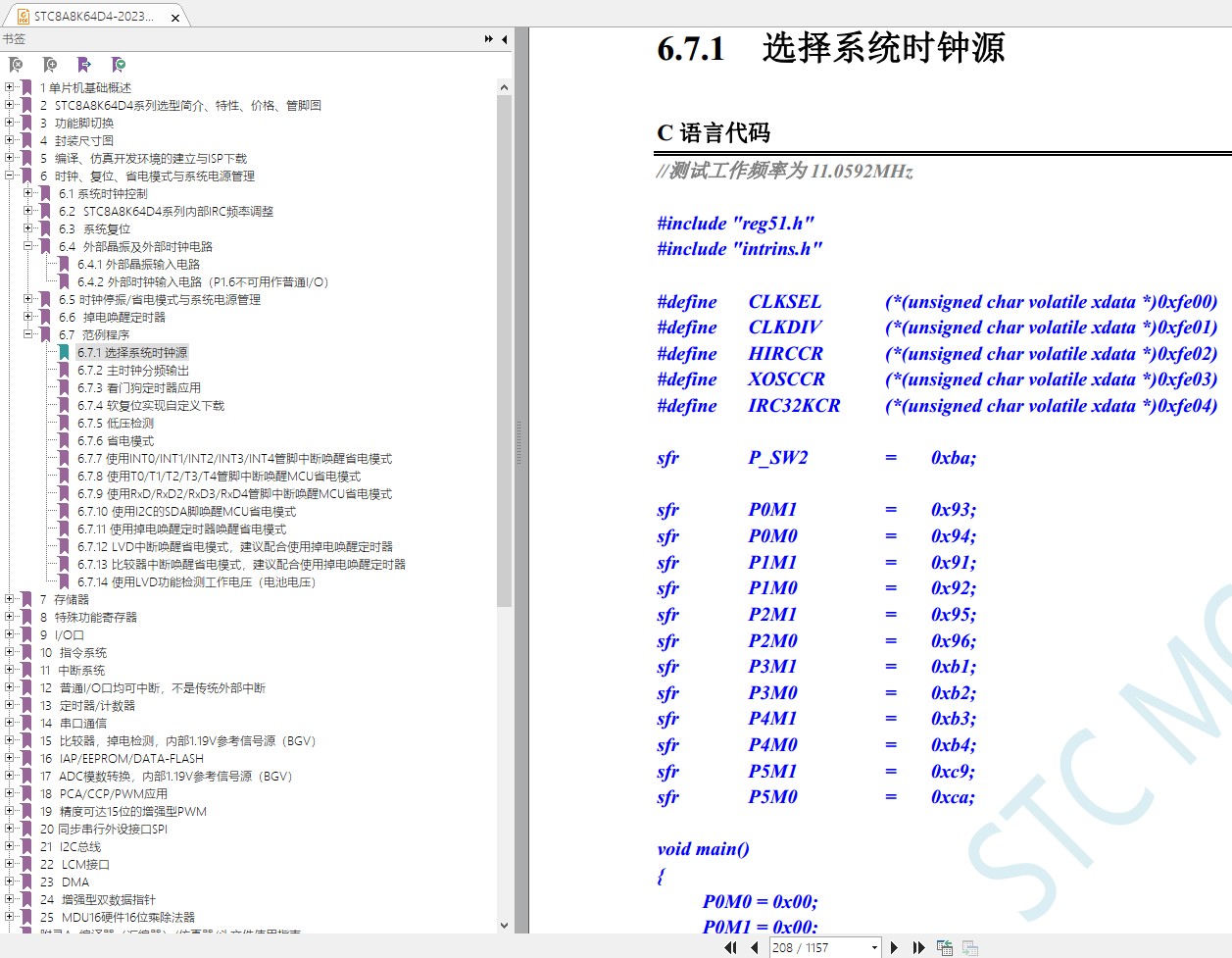Go to the previous page
This screenshot has width=1232, height=958.
(754, 947)
